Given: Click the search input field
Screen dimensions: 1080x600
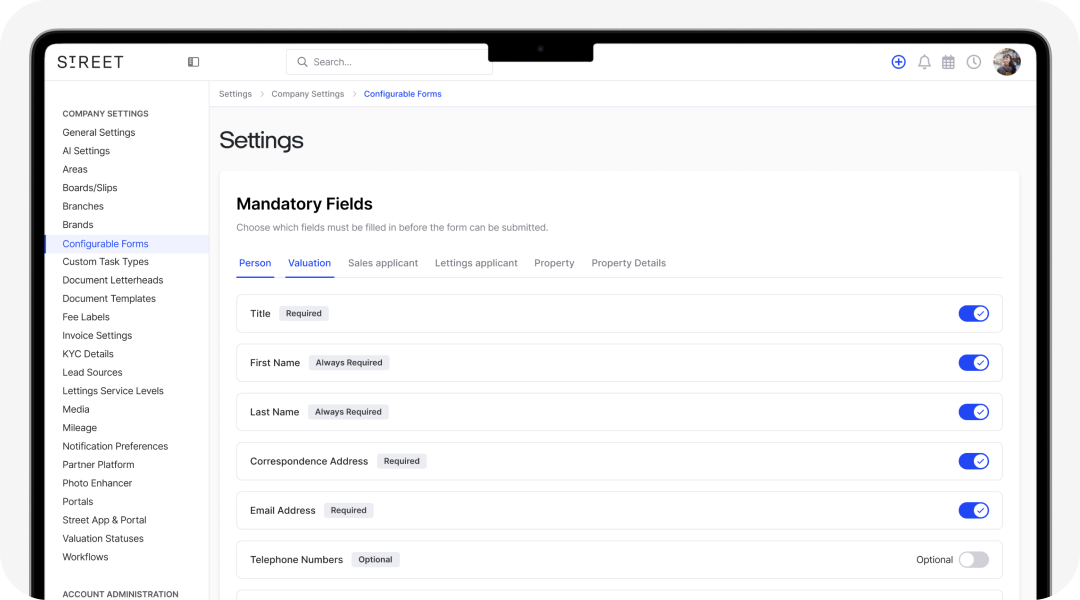Looking at the screenshot, I should (x=389, y=62).
